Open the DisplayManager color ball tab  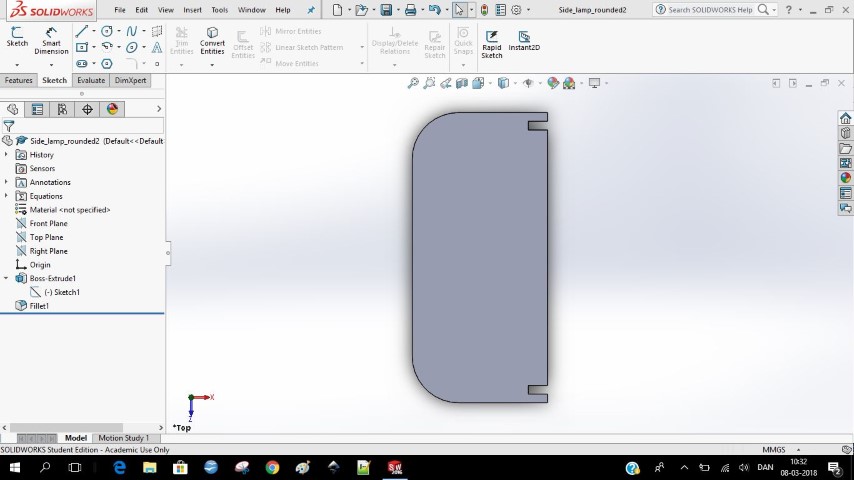point(112,110)
